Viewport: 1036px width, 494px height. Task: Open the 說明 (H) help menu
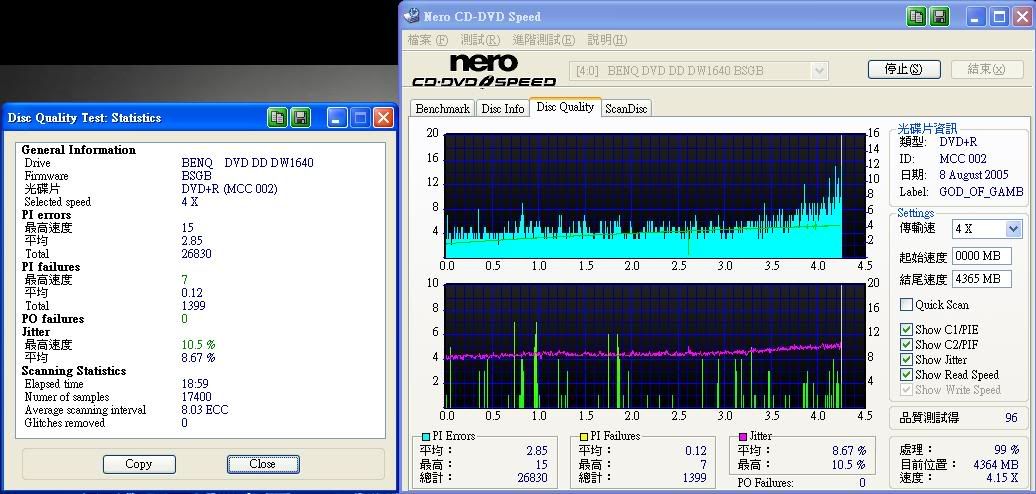607,40
